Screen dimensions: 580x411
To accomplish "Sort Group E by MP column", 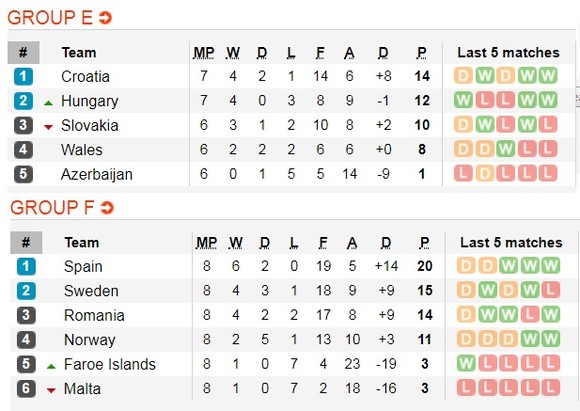I will coord(204,53).
